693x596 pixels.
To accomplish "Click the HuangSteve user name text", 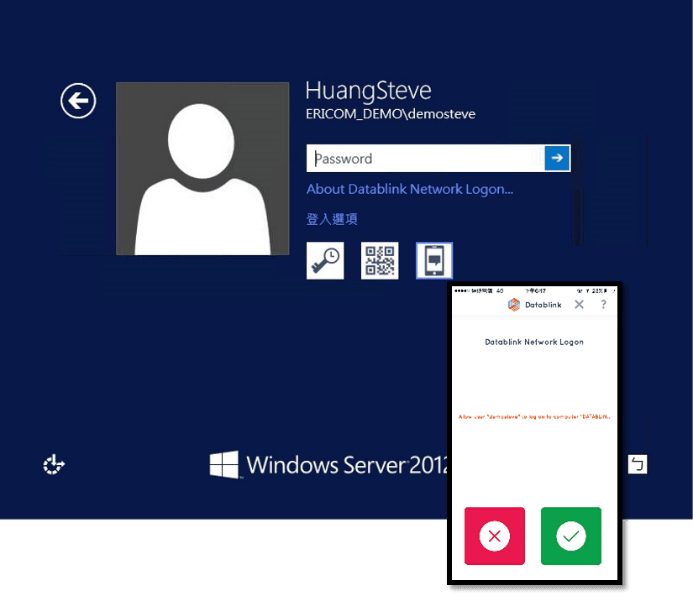I will [368, 91].
